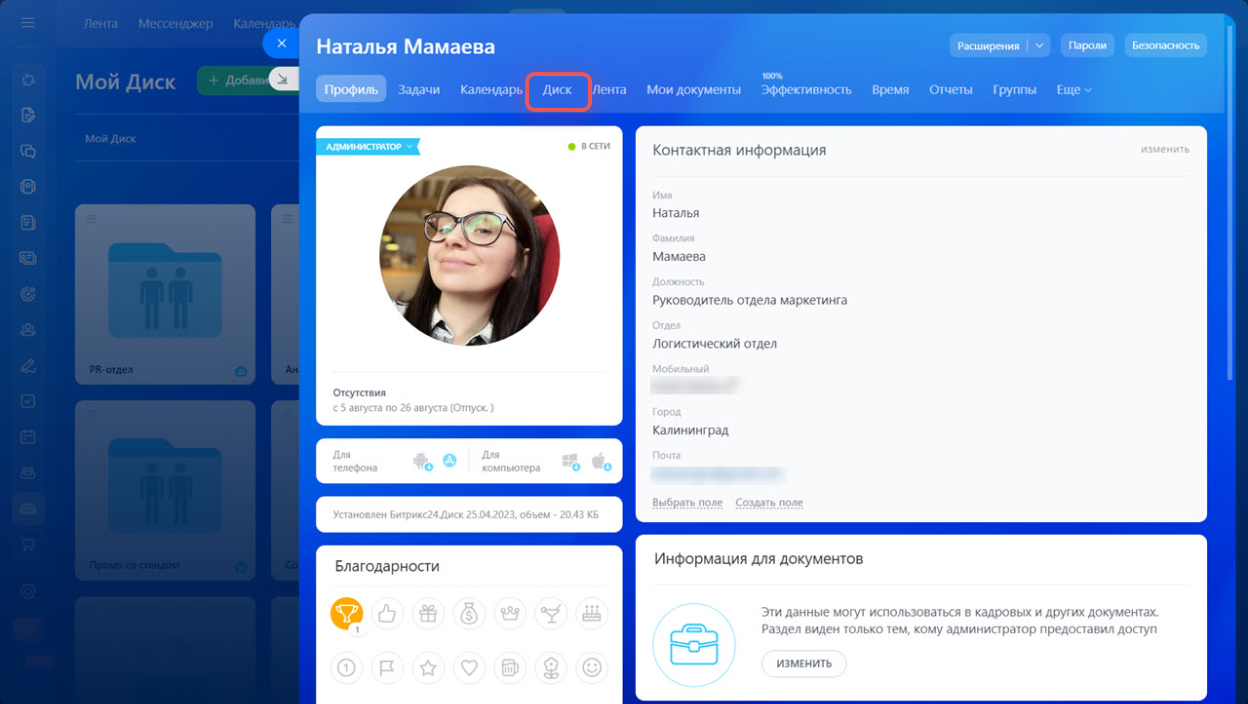Switch to the Профиль tab
Screen dimensions: 1248x704
pos(351,89)
